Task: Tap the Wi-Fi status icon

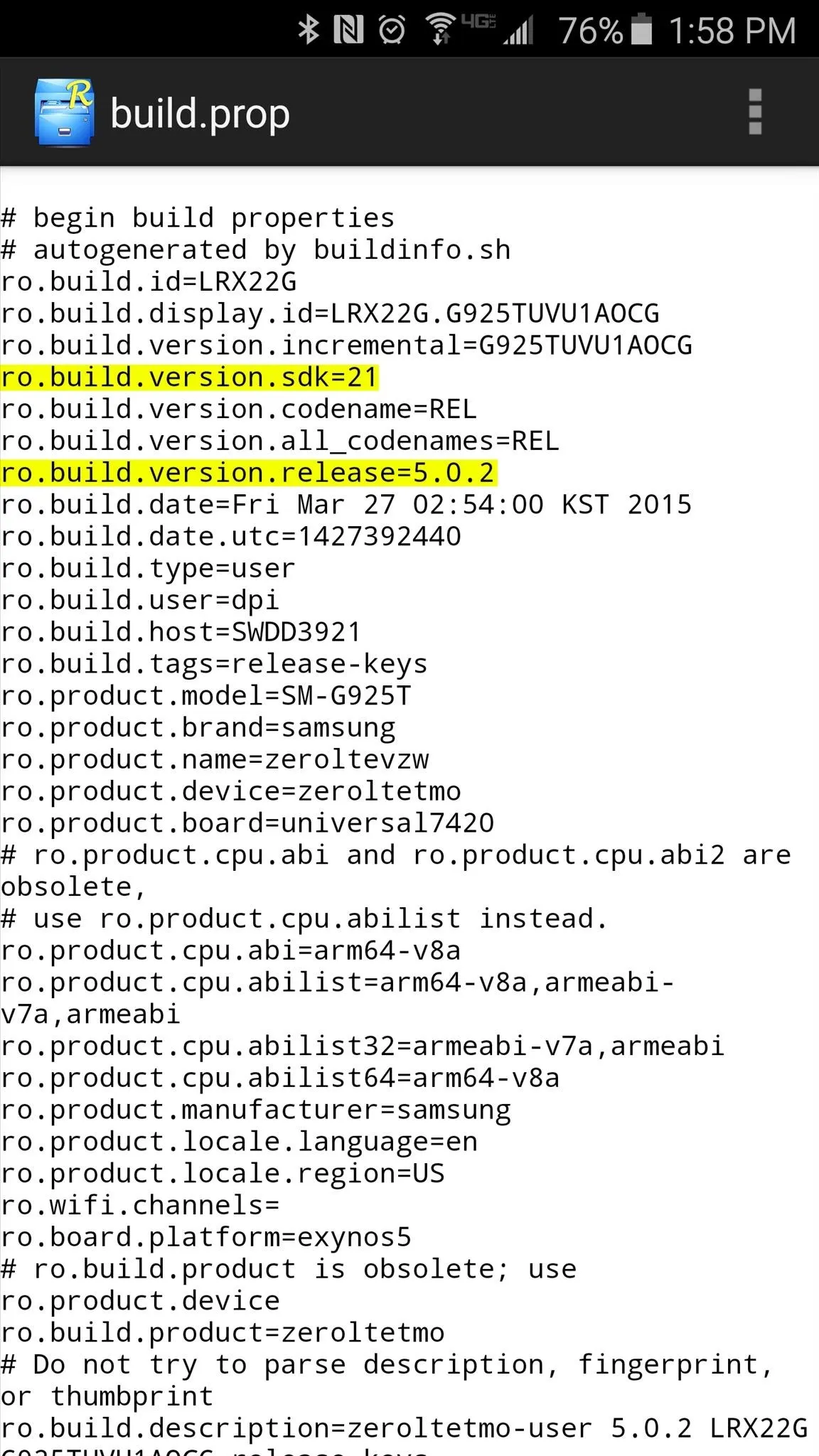Action: [441, 30]
